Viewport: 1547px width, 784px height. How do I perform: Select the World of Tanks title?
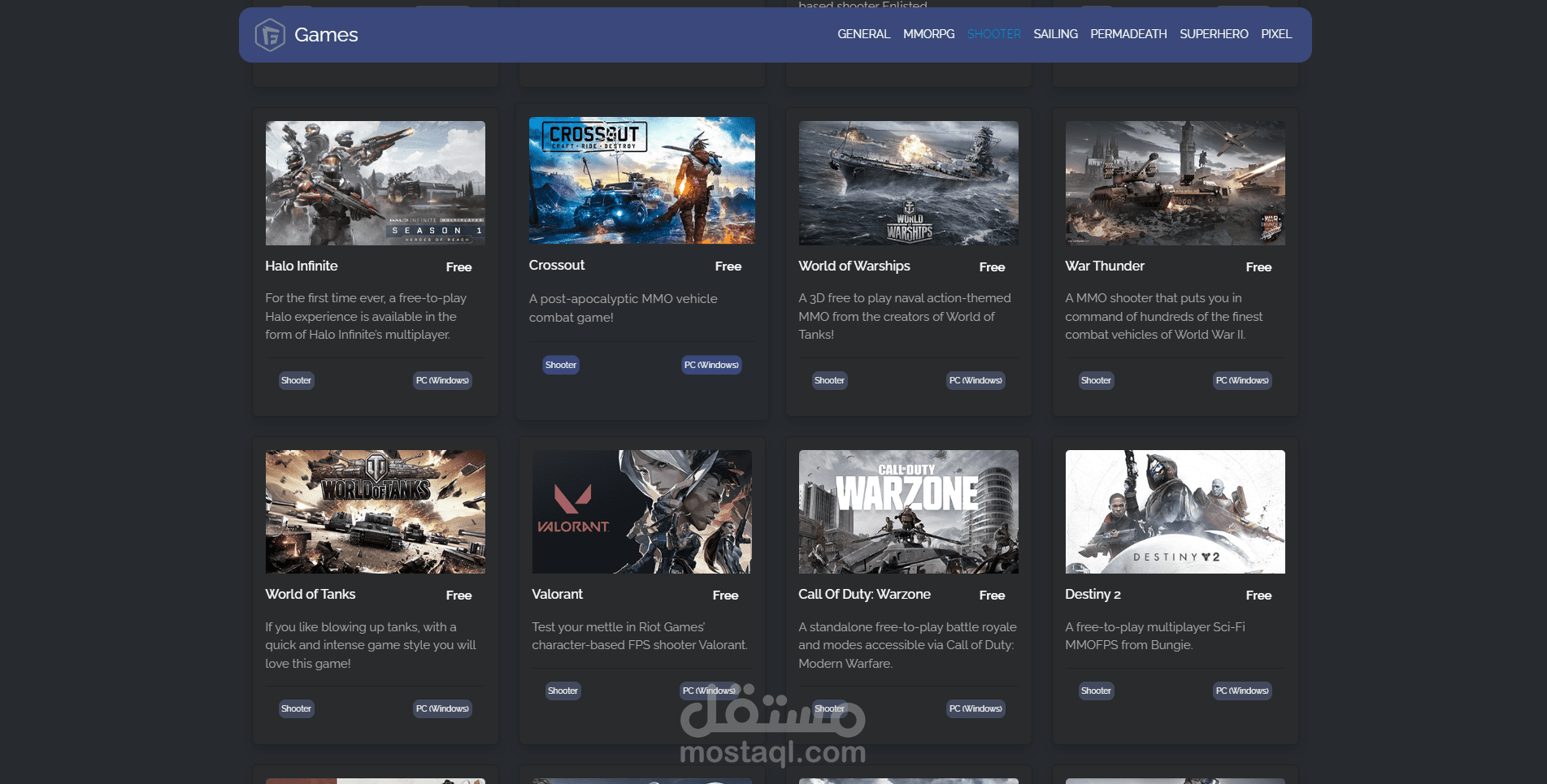click(311, 594)
